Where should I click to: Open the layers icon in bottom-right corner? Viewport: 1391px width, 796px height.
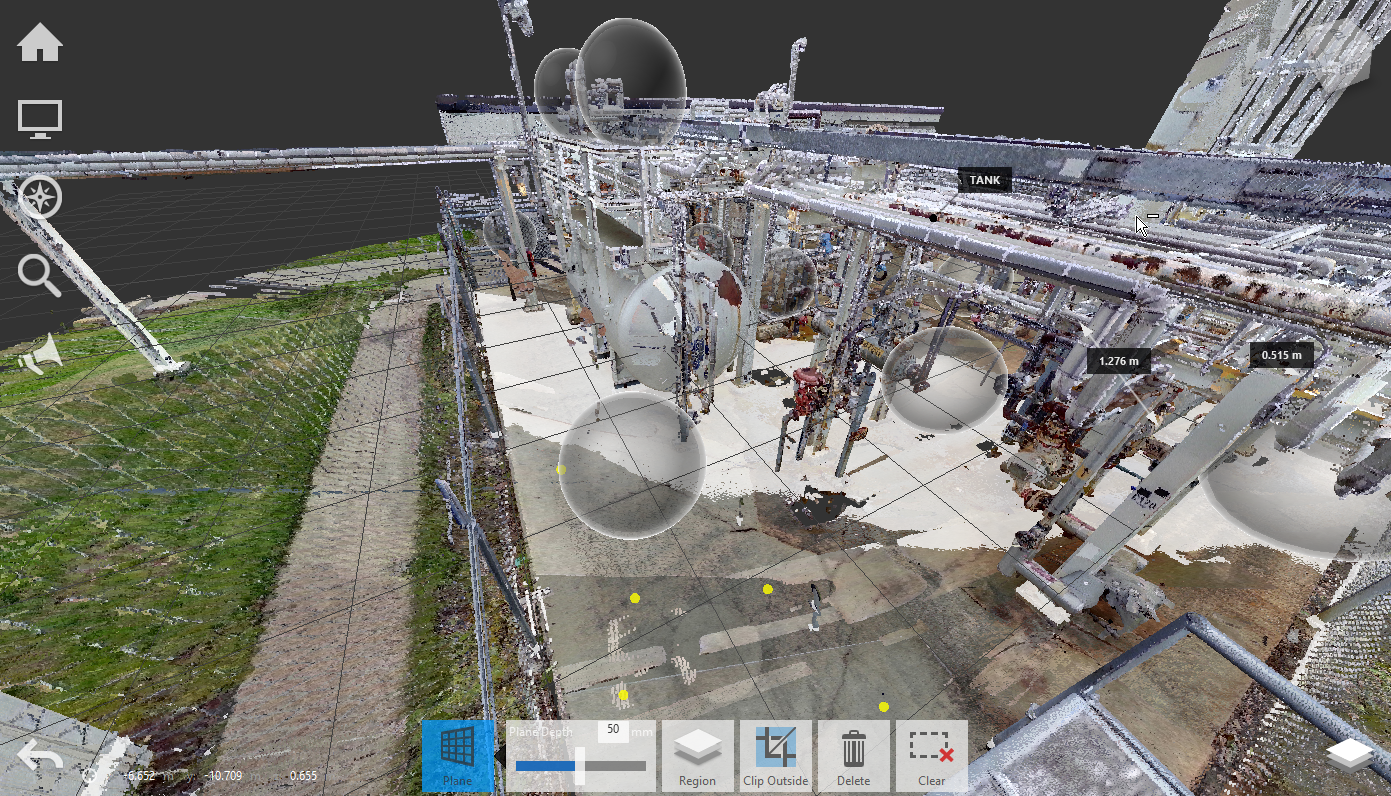[1350, 755]
